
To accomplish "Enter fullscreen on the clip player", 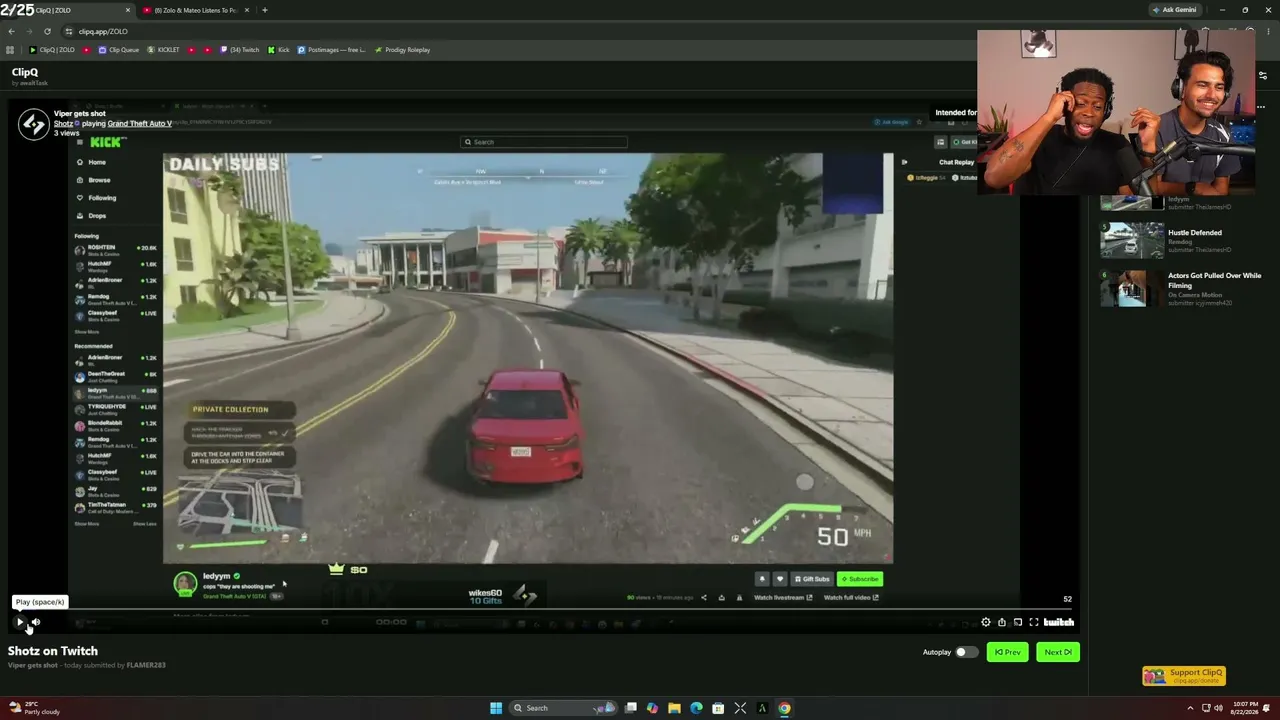I will (1034, 622).
